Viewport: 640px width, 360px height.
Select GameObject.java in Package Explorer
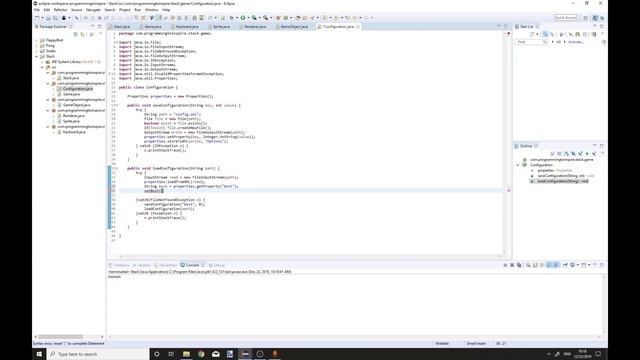click(x=76, y=105)
